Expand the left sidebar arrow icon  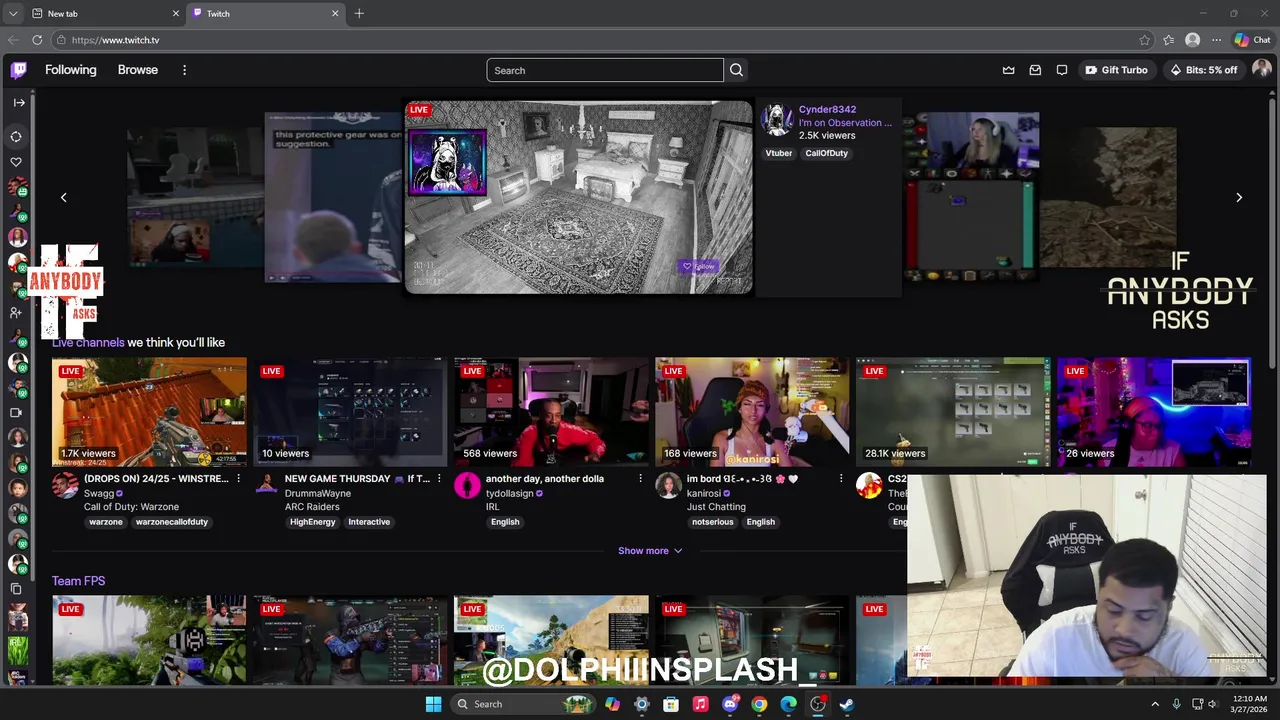coord(19,103)
